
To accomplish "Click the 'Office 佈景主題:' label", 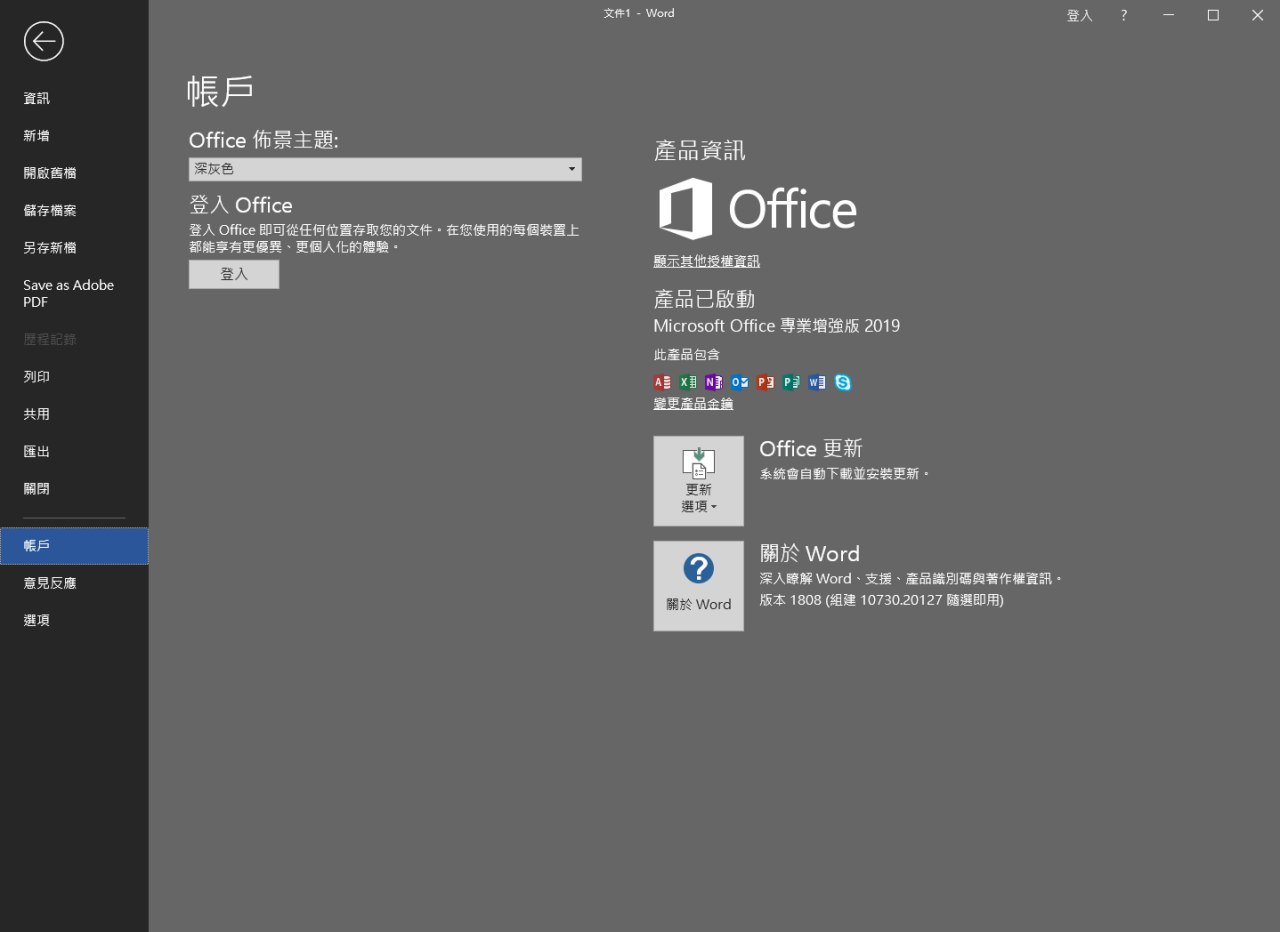I will (x=264, y=140).
